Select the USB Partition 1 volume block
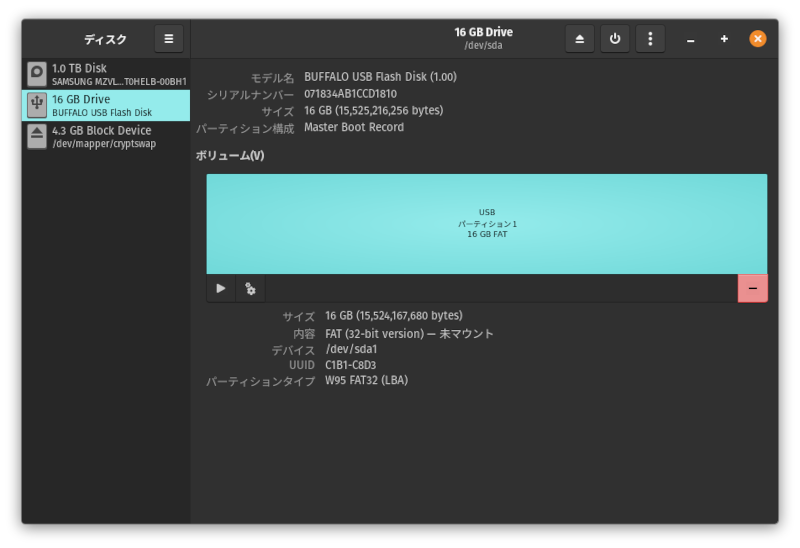 pos(487,223)
